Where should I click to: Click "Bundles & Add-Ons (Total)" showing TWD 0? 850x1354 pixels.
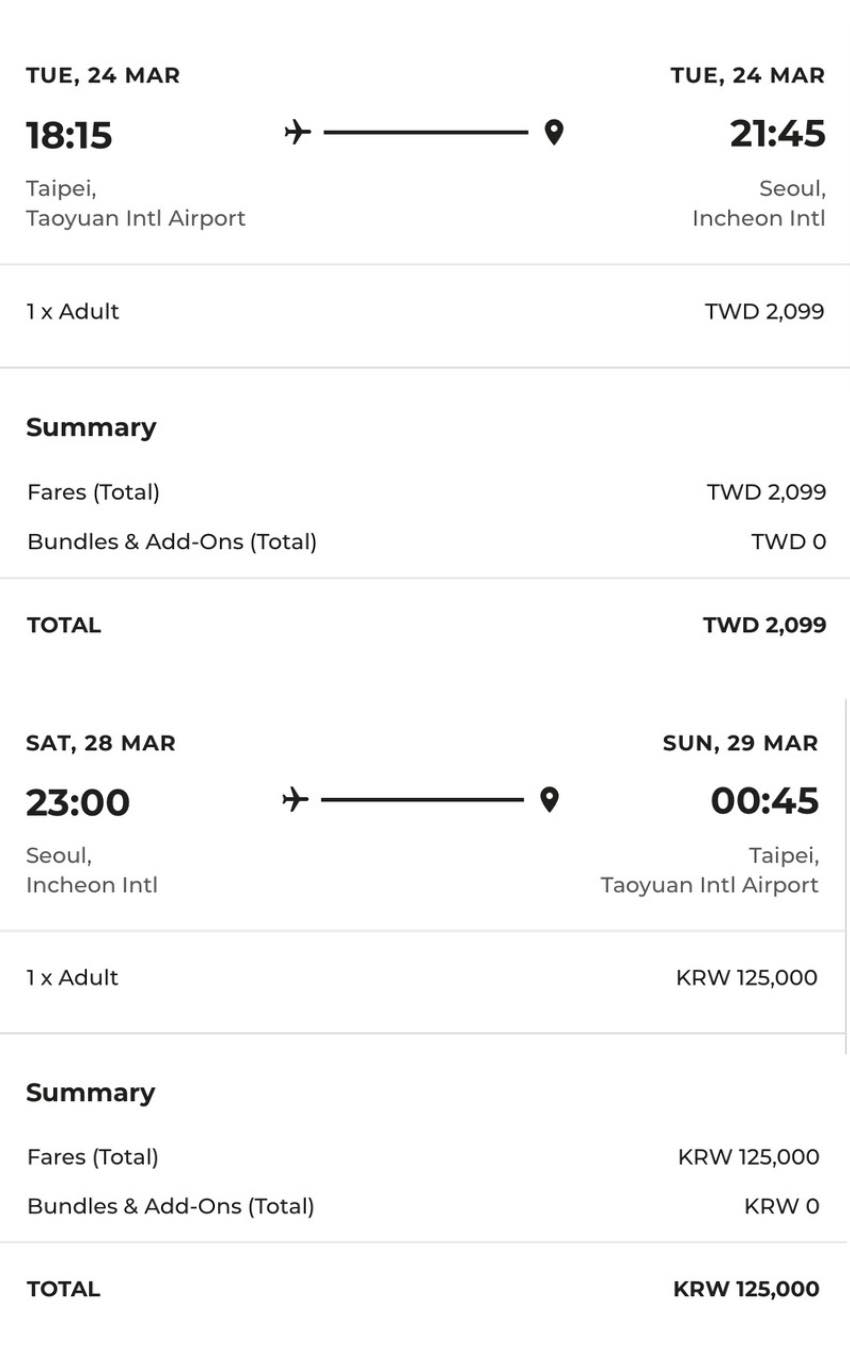(x=172, y=542)
